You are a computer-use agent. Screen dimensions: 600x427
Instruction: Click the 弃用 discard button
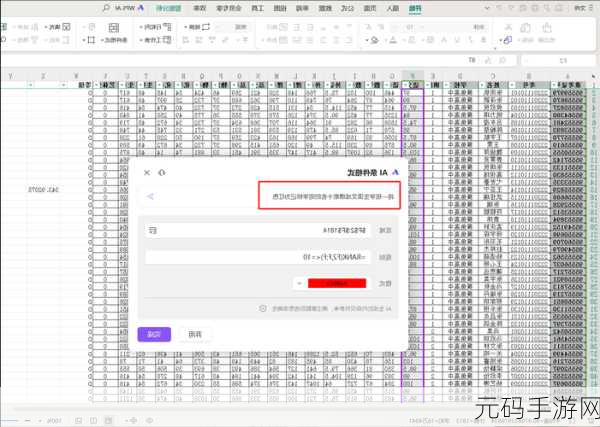195,334
